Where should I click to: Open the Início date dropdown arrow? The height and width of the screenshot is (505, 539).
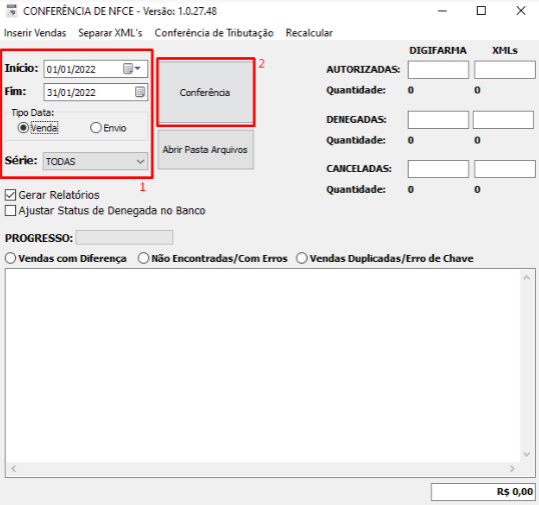click(138, 68)
